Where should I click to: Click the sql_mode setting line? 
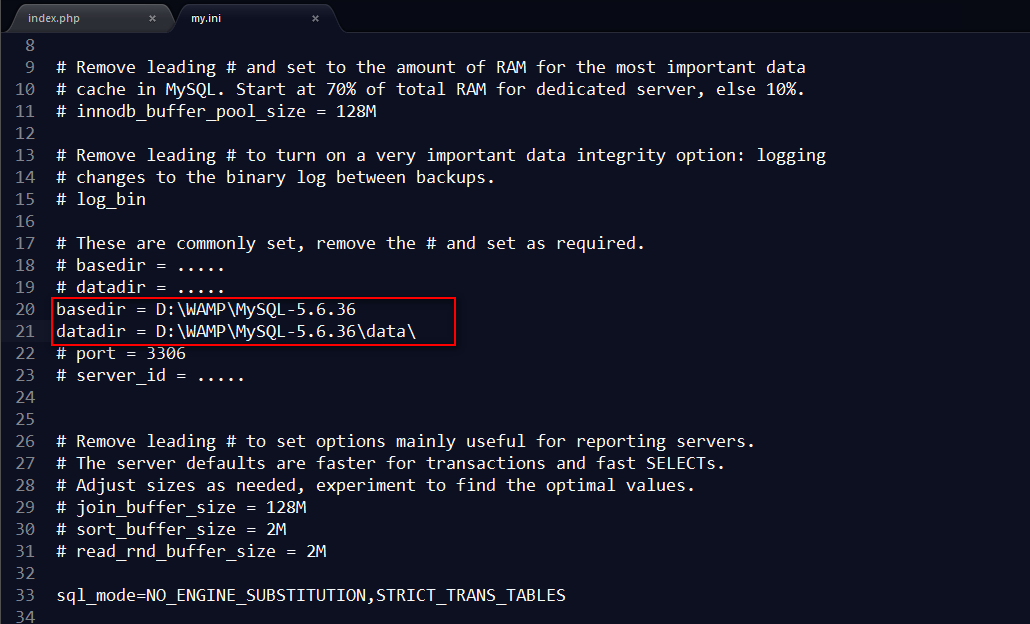coord(311,595)
